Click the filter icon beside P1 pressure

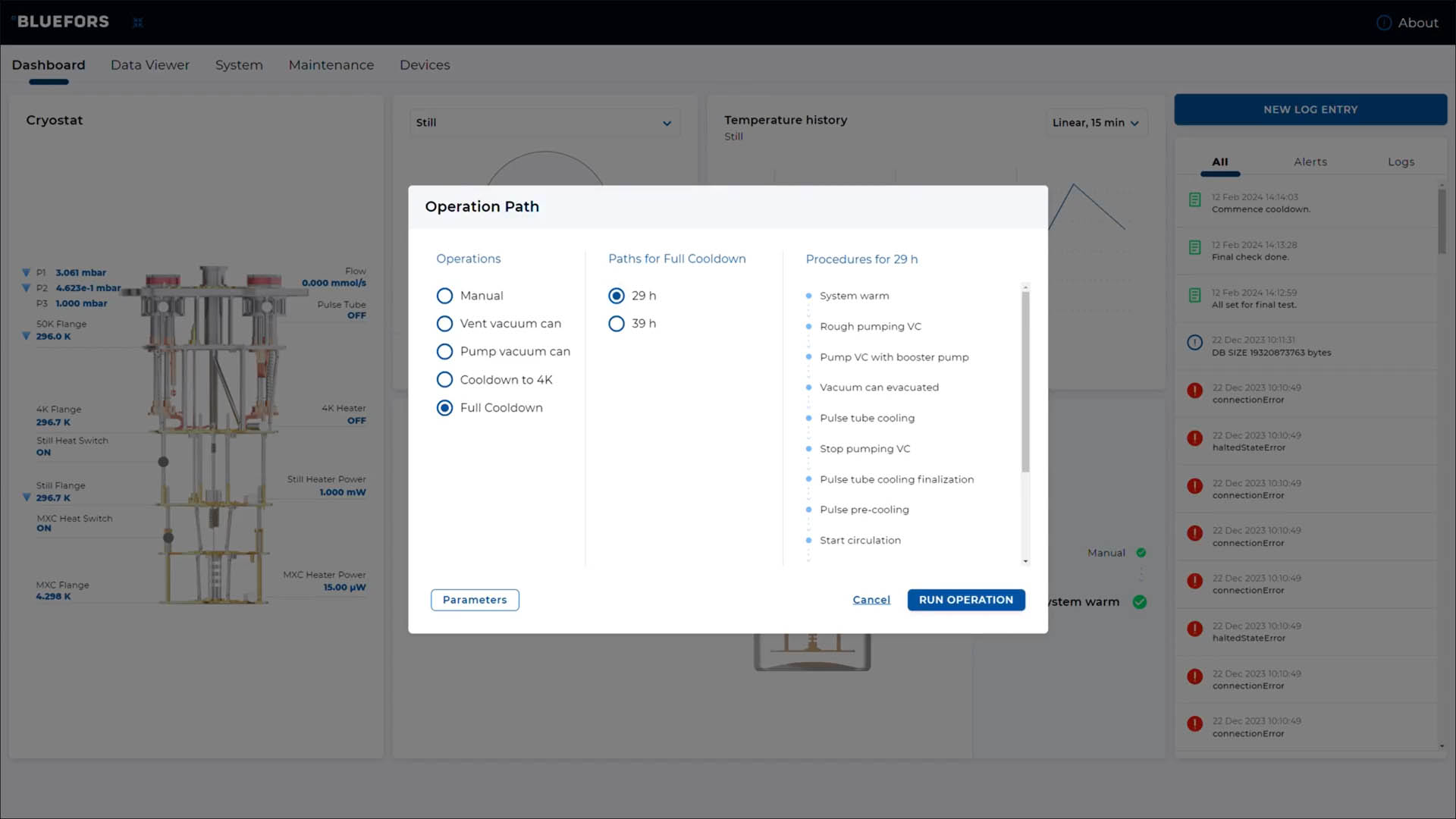click(26, 273)
